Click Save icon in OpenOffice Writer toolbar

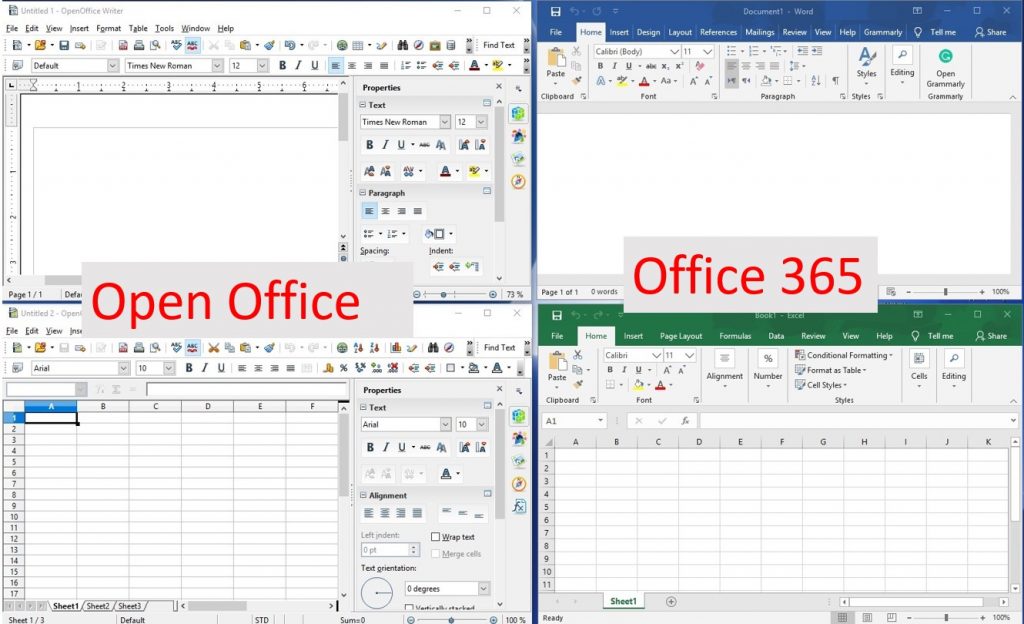[64, 45]
